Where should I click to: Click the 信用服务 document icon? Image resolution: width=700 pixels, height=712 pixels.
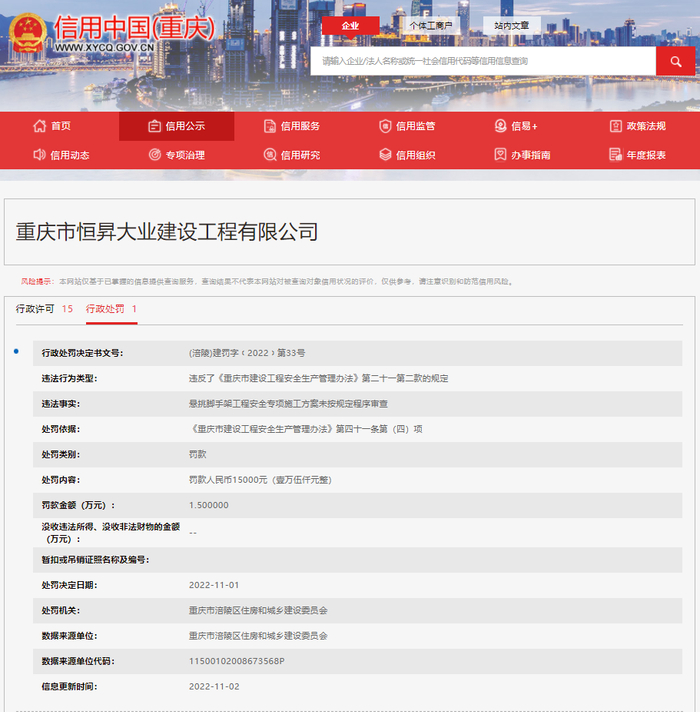(x=270, y=126)
